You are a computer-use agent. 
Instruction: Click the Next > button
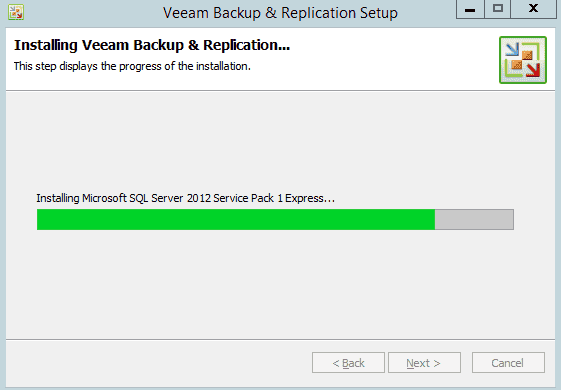click(424, 363)
